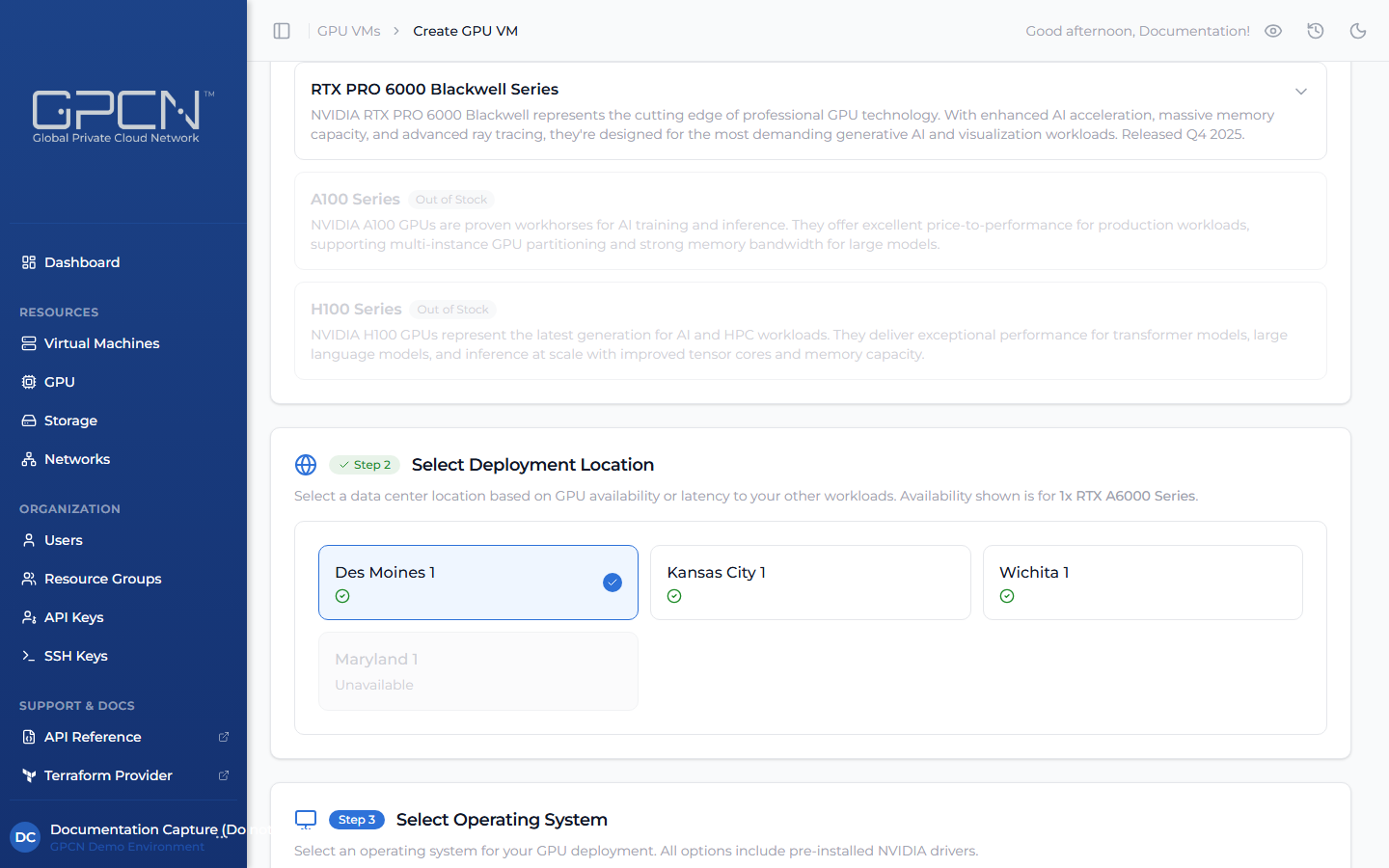The image size is (1389, 868).
Task: Expand the H100 Series card
Action: click(x=810, y=331)
